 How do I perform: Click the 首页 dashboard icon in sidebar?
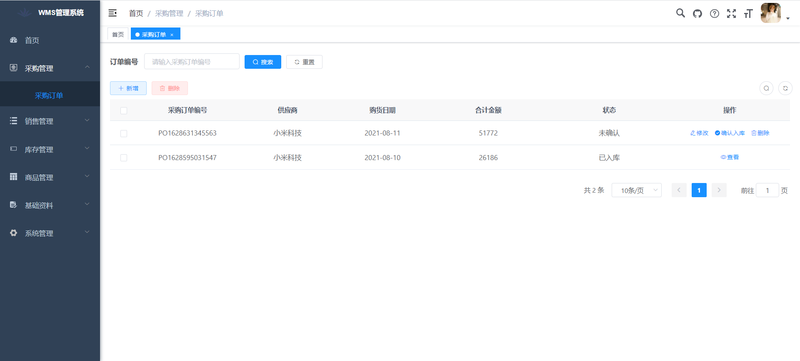(x=14, y=40)
